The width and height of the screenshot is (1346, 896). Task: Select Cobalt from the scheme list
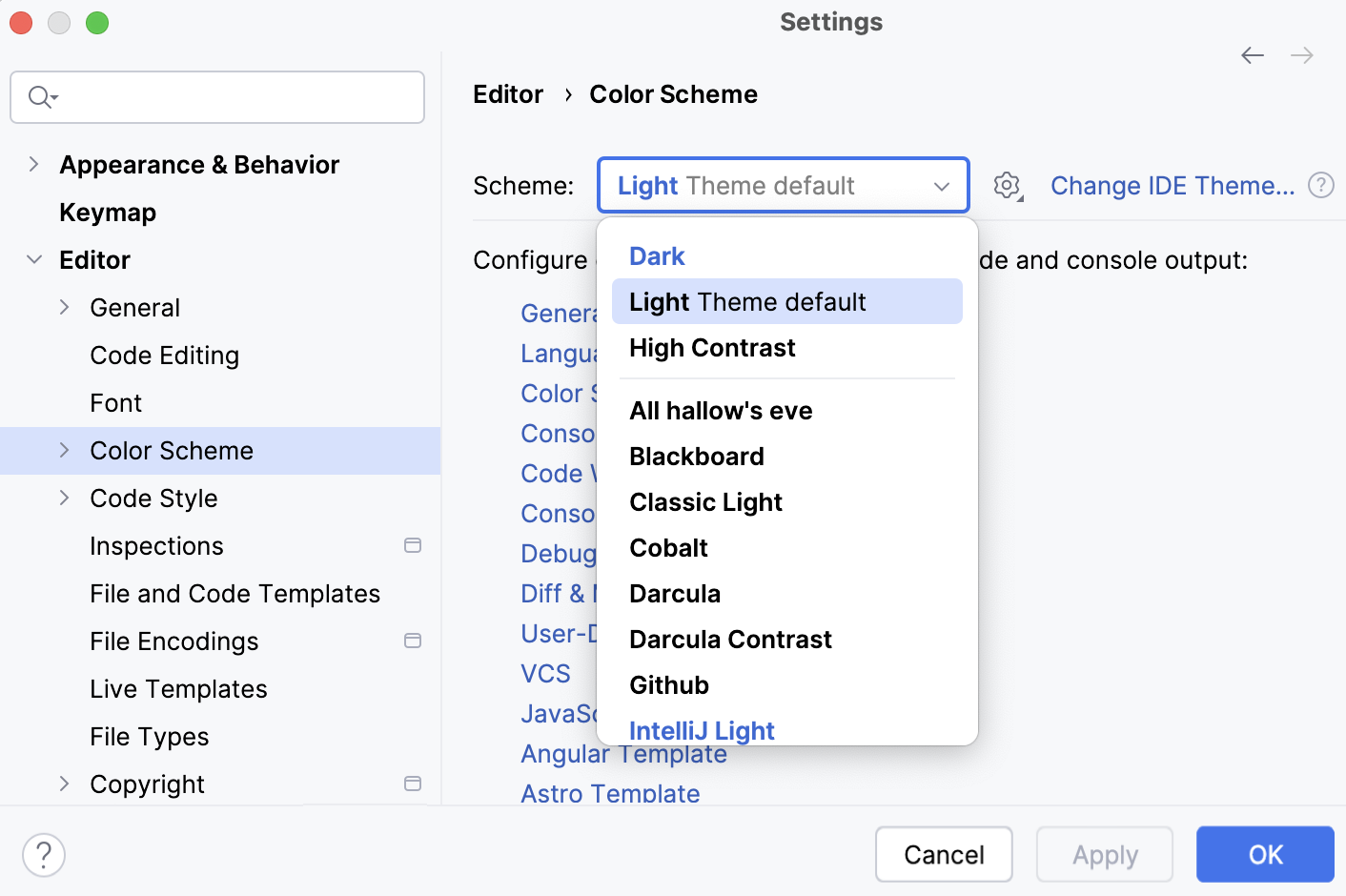pos(667,547)
